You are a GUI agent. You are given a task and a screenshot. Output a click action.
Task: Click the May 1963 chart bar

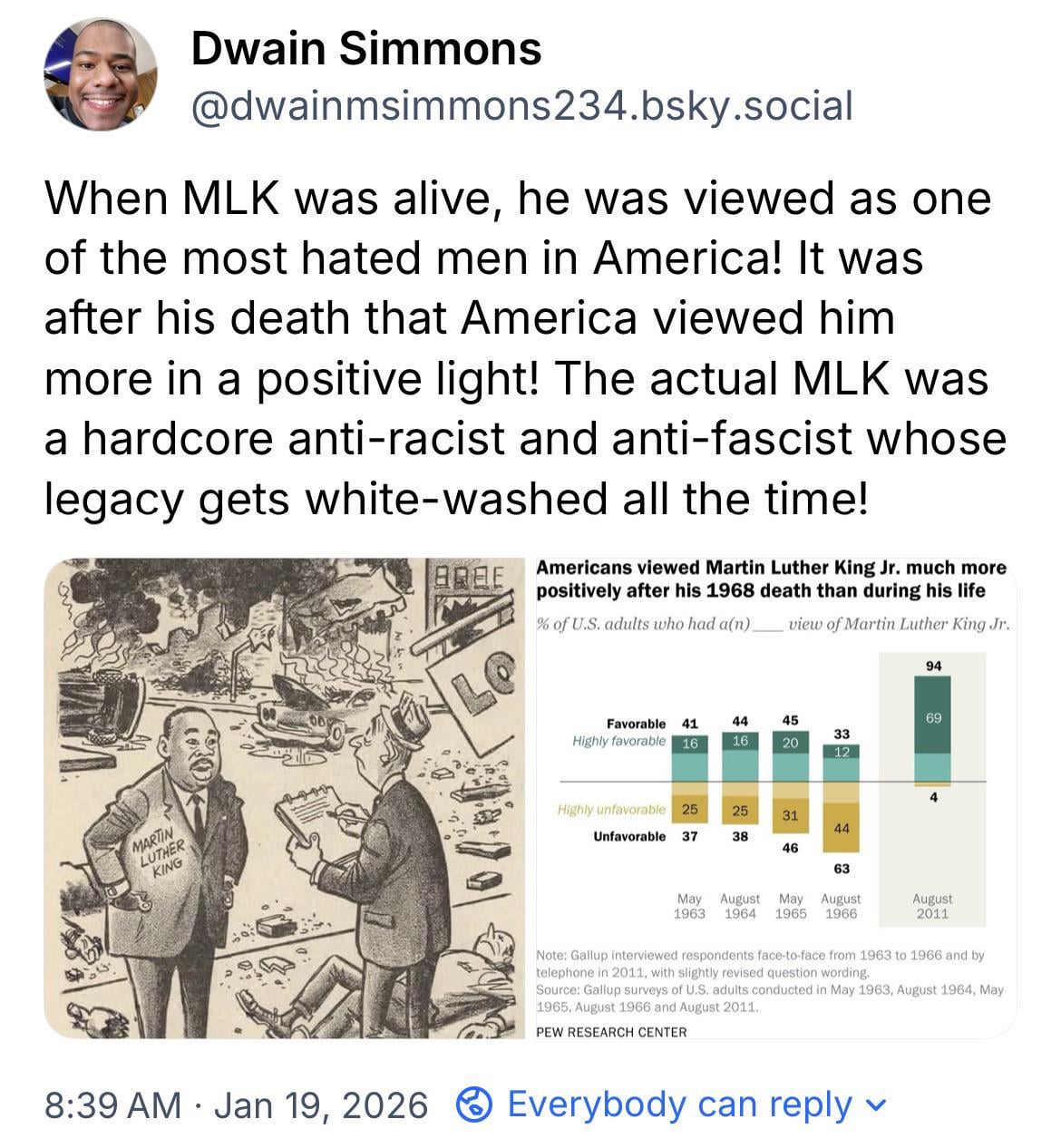tap(689, 780)
